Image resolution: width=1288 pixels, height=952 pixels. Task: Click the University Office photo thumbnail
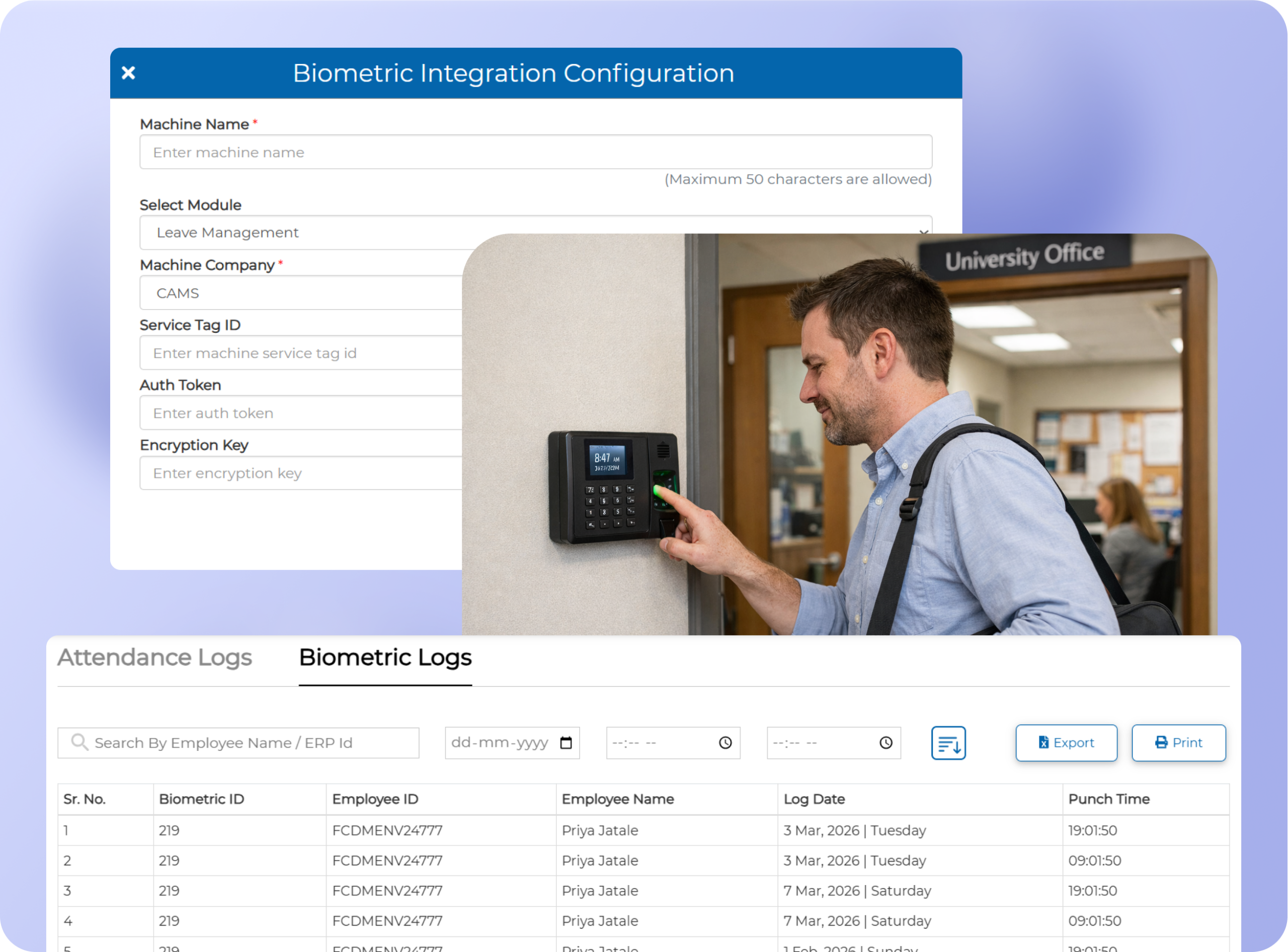pyautogui.click(x=839, y=434)
